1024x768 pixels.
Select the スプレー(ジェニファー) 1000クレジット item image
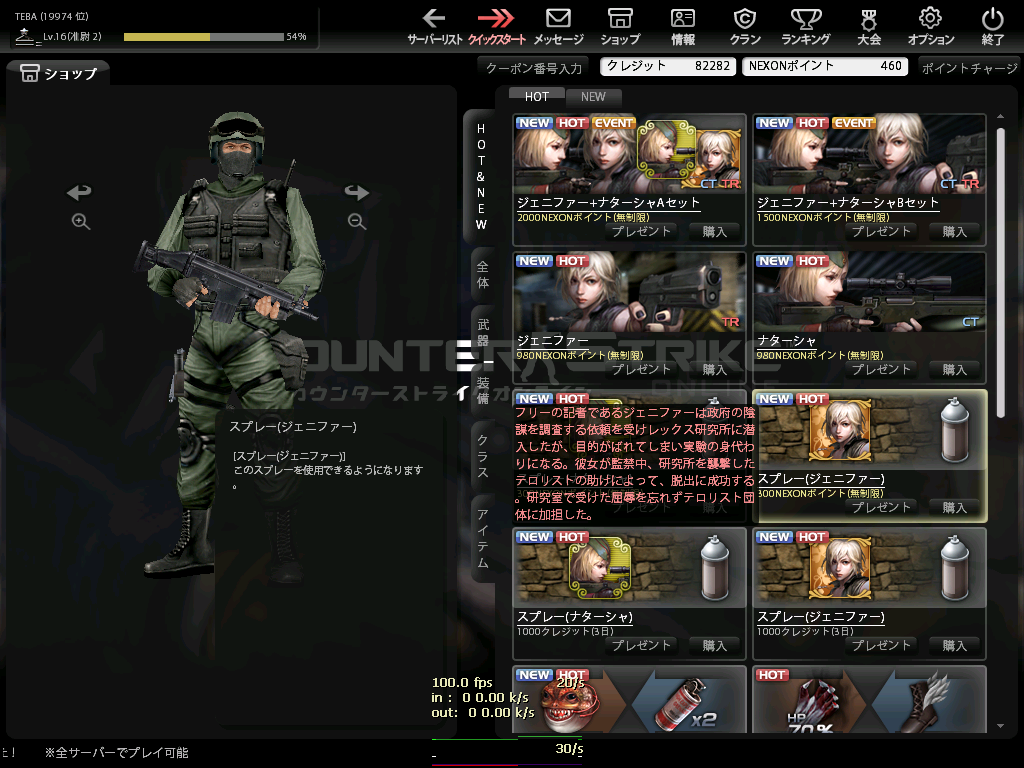point(869,568)
